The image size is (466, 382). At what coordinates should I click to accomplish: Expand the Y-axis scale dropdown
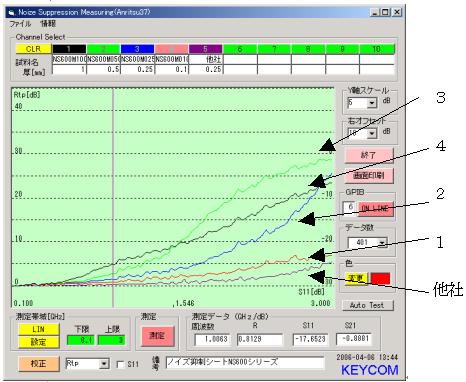point(371,103)
